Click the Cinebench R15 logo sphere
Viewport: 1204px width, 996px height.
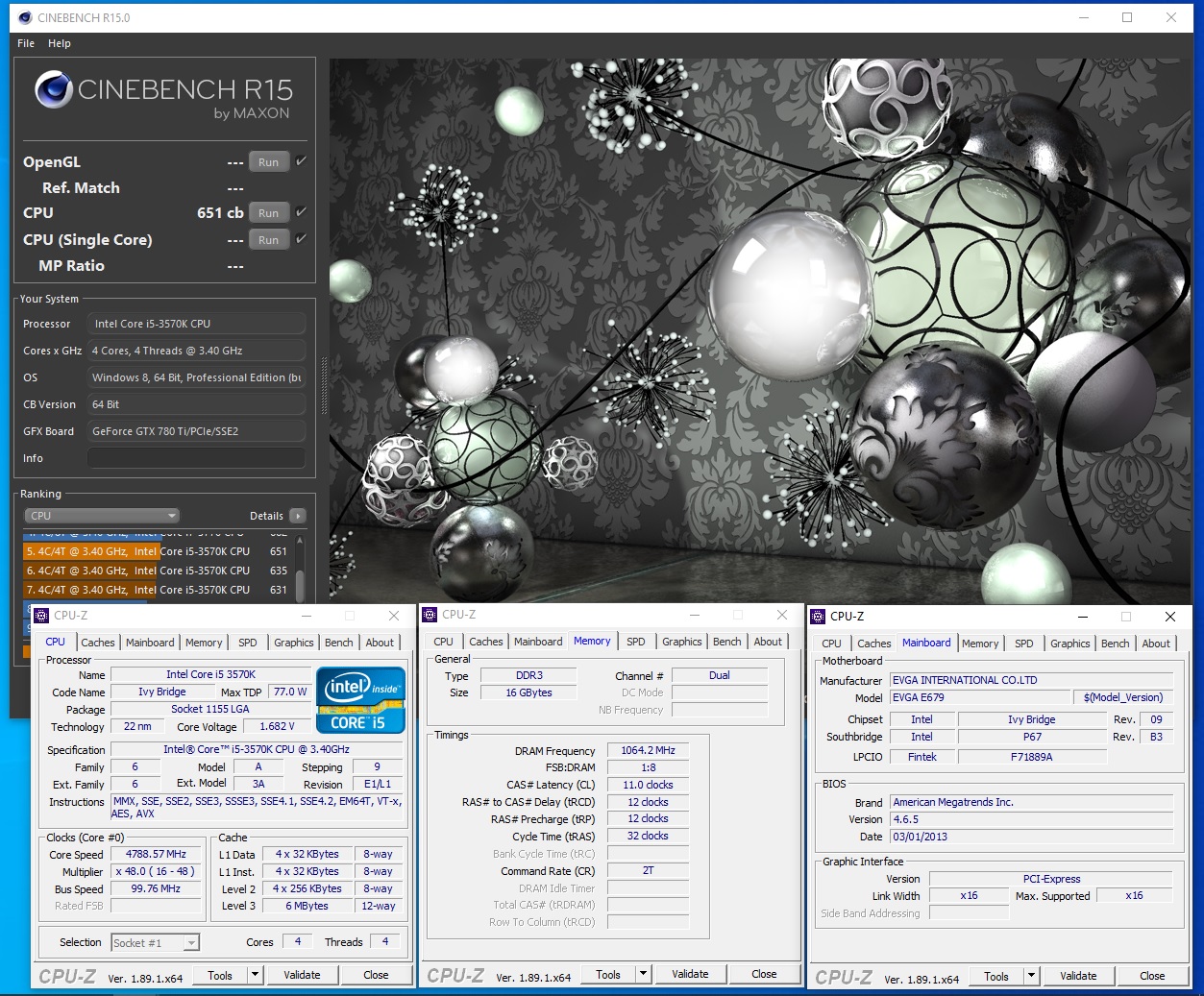54,90
